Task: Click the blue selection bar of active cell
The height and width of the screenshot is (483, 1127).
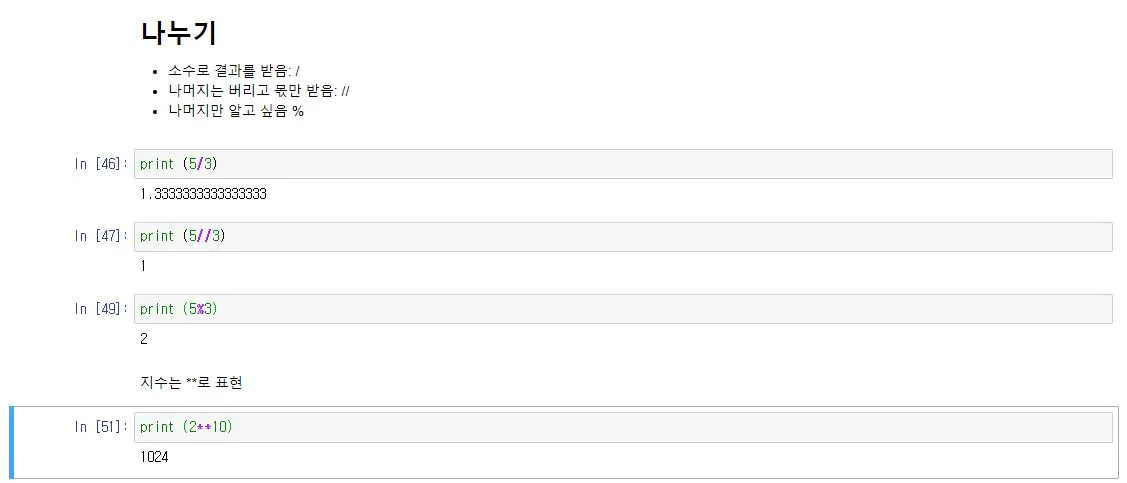Action: 11,442
